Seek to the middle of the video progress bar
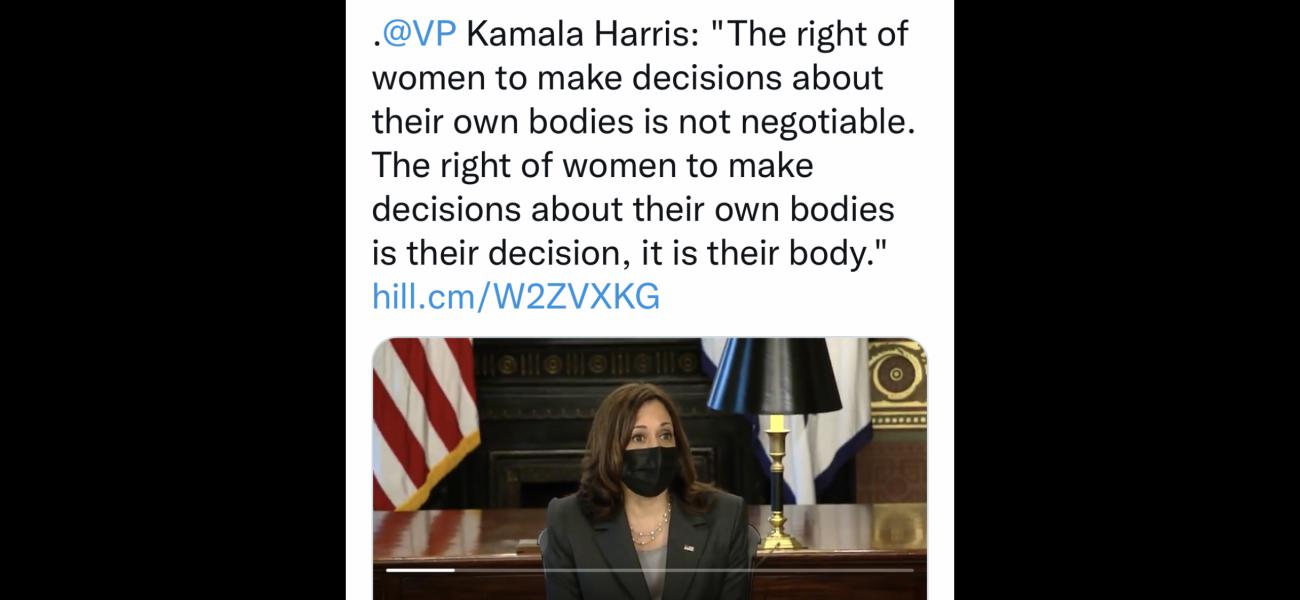 pyautogui.click(x=650, y=570)
